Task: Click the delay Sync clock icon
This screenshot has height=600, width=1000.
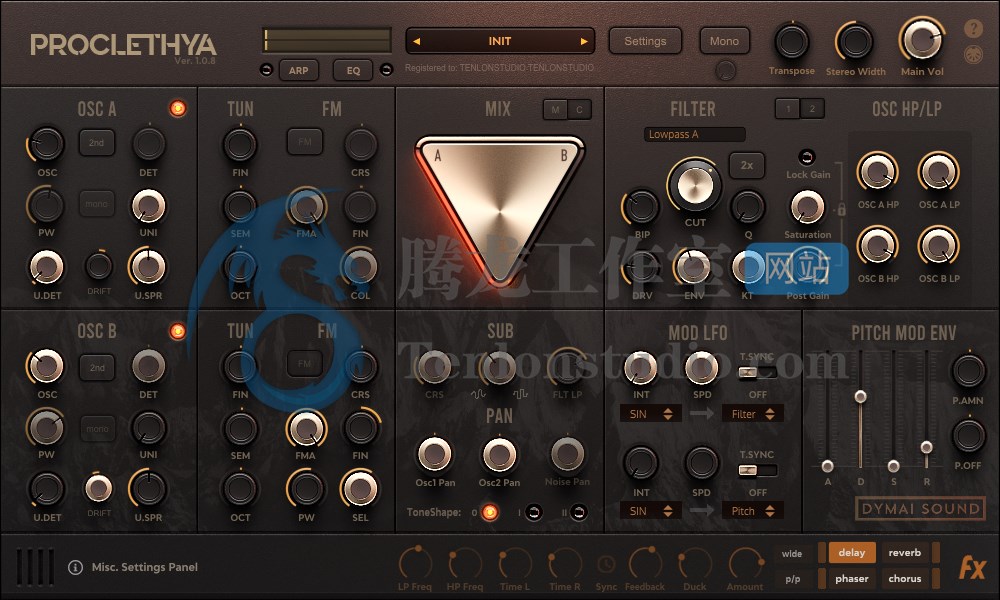Action: coord(606,564)
